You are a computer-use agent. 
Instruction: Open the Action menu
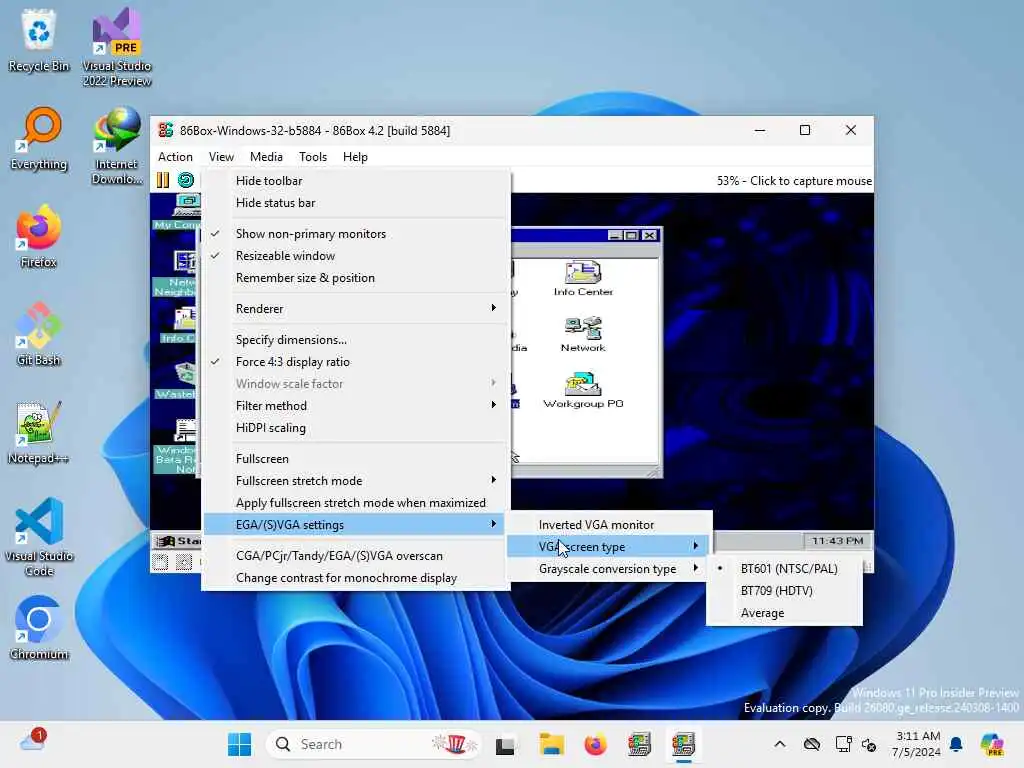(175, 157)
